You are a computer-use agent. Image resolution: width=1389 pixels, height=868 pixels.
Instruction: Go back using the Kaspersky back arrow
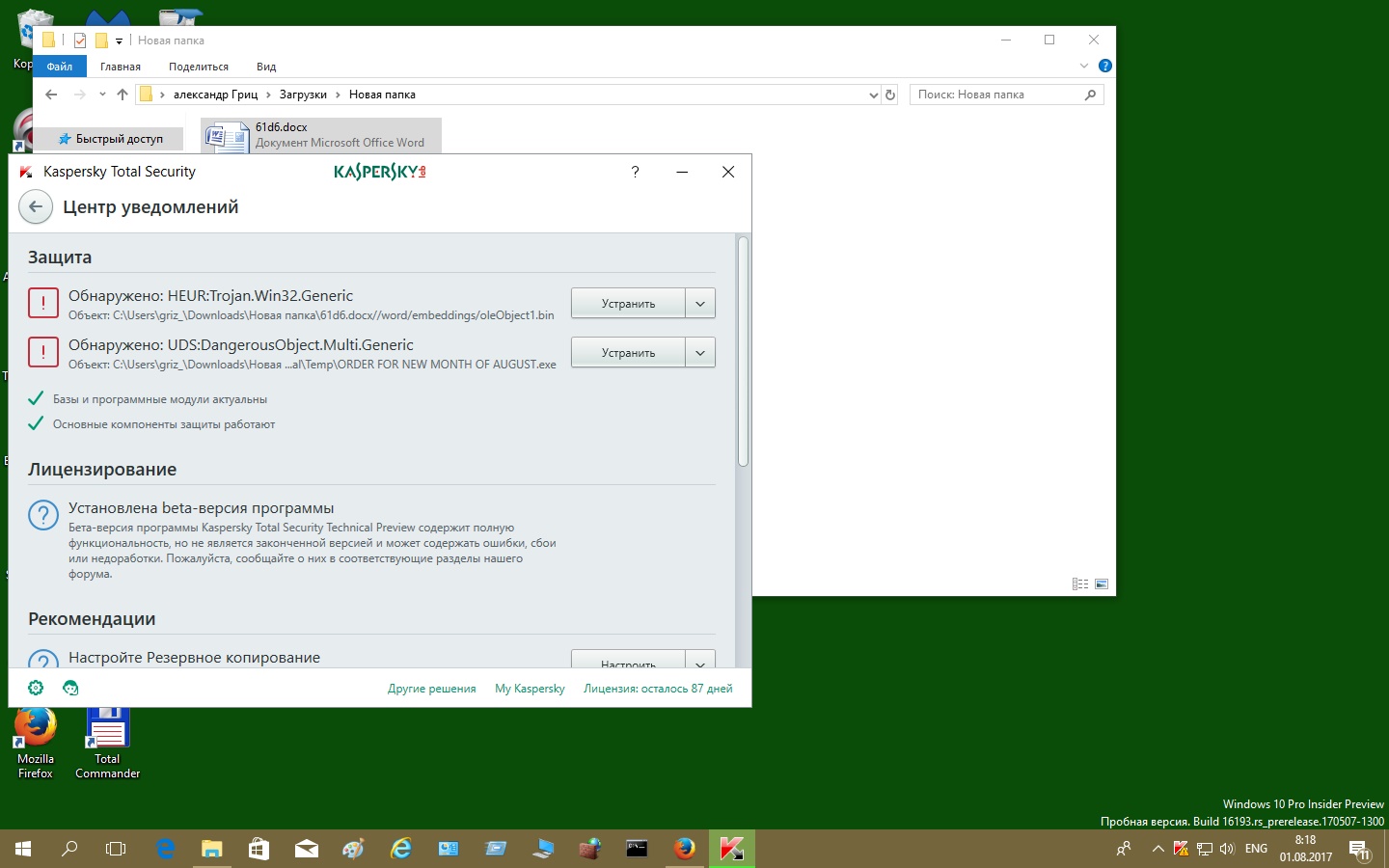tap(36, 206)
